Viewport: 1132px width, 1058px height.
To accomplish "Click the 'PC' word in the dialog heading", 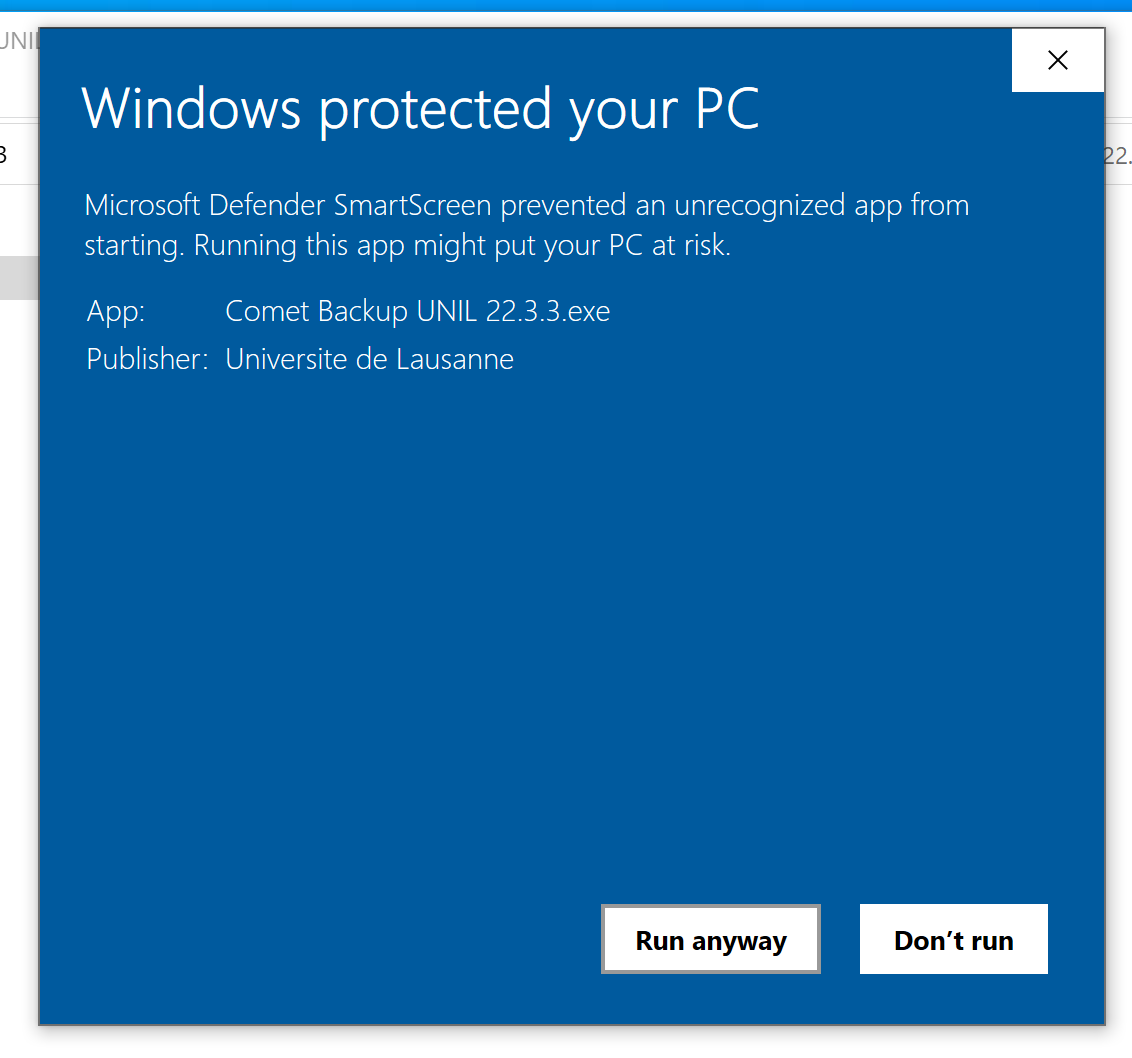I will pos(727,108).
